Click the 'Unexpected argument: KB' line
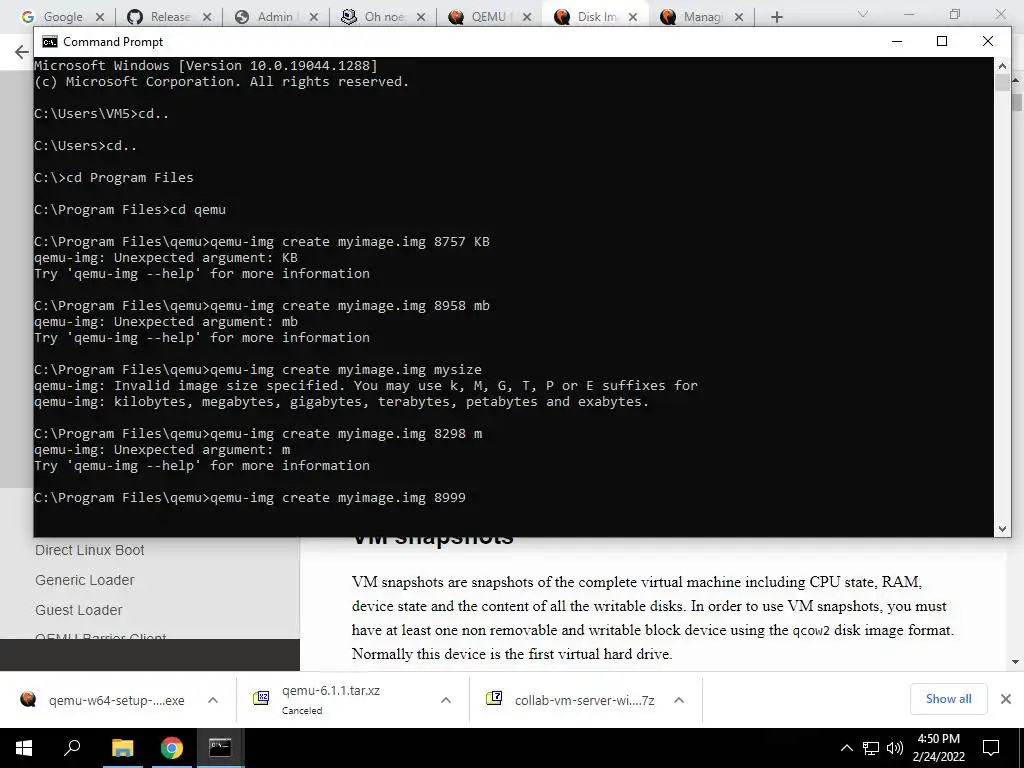The image size is (1024, 768). [x=166, y=257]
